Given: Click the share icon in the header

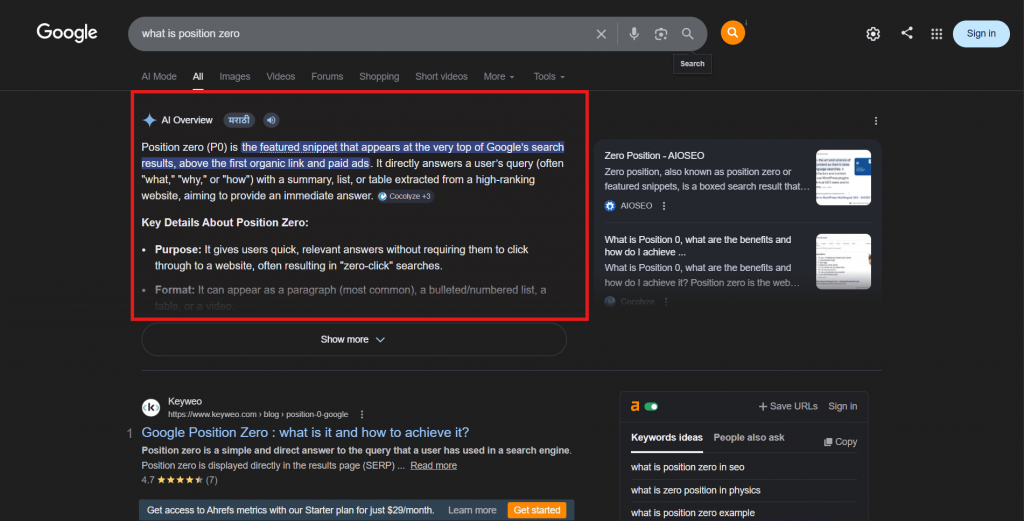Looking at the screenshot, I should pos(907,33).
